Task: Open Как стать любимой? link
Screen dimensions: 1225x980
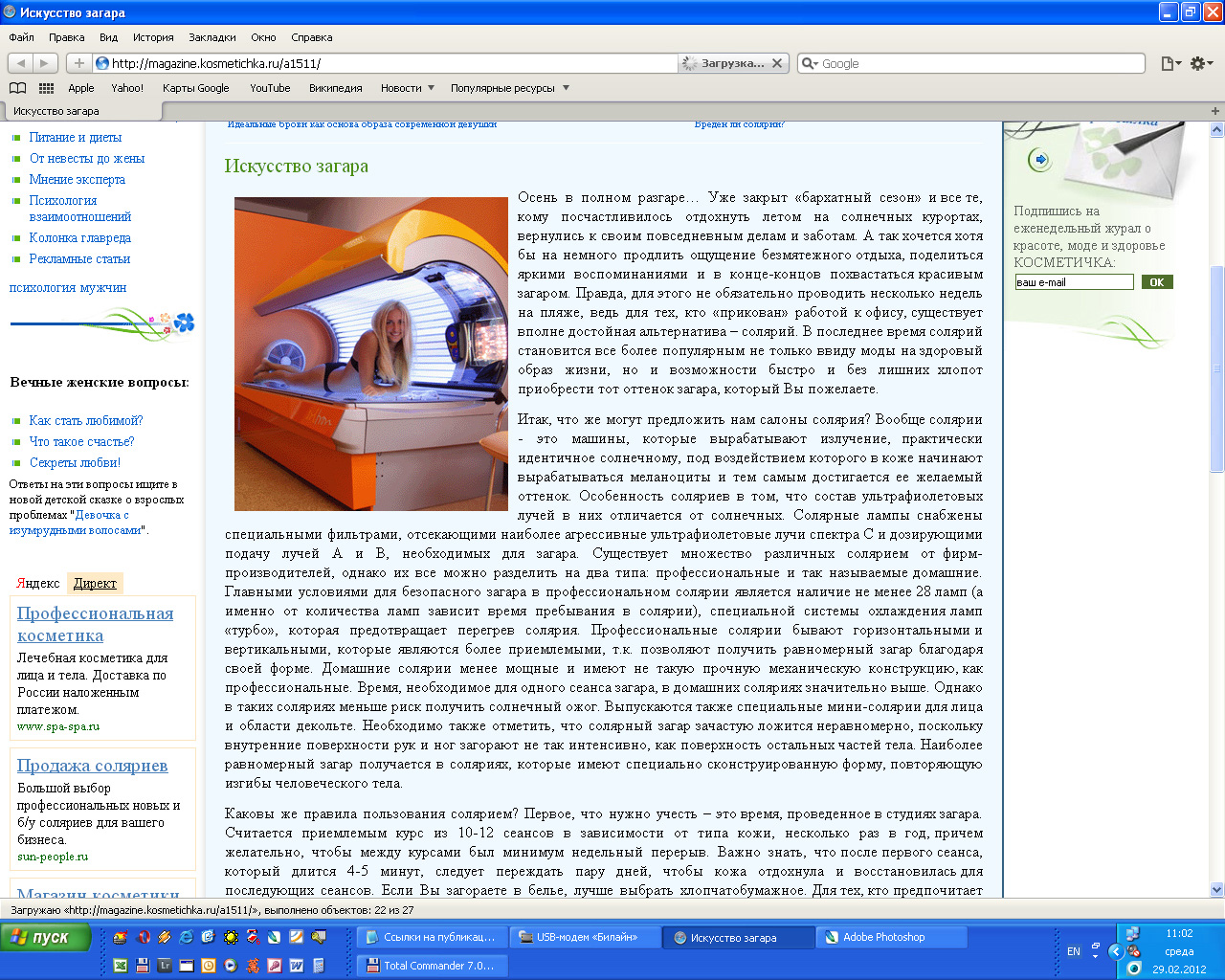Action: (86, 421)
